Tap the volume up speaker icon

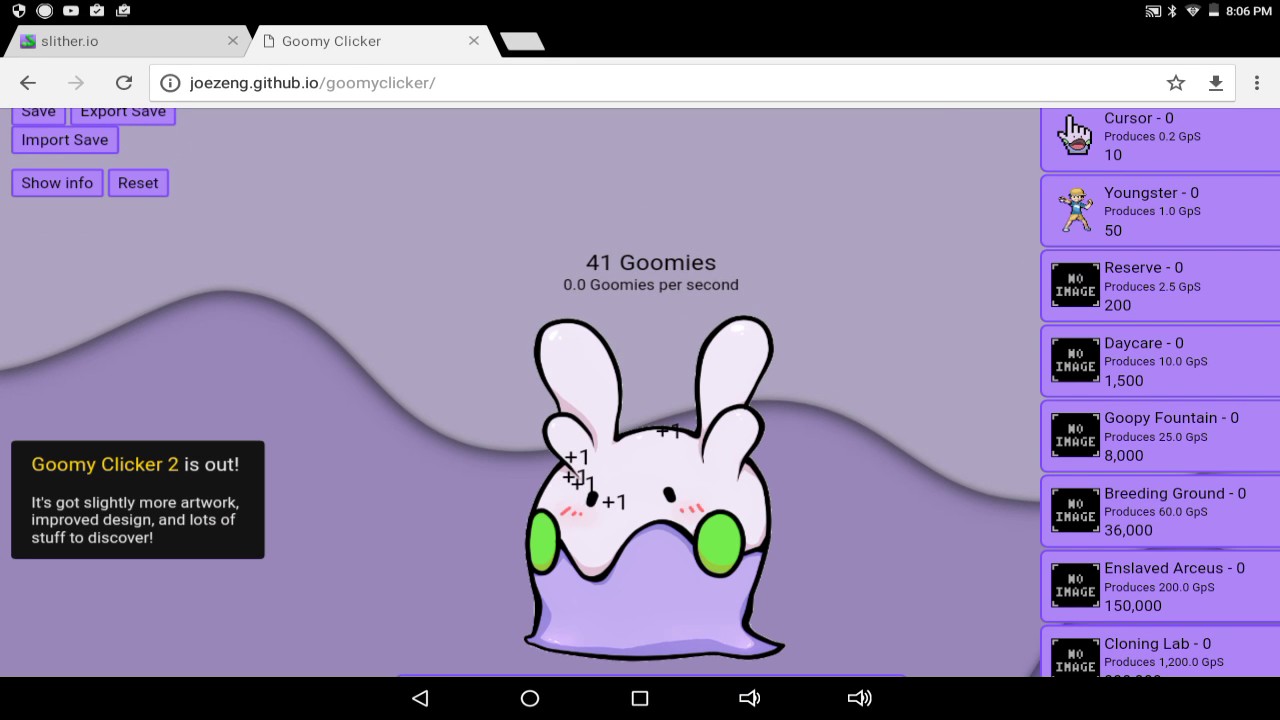coord(859,698)
